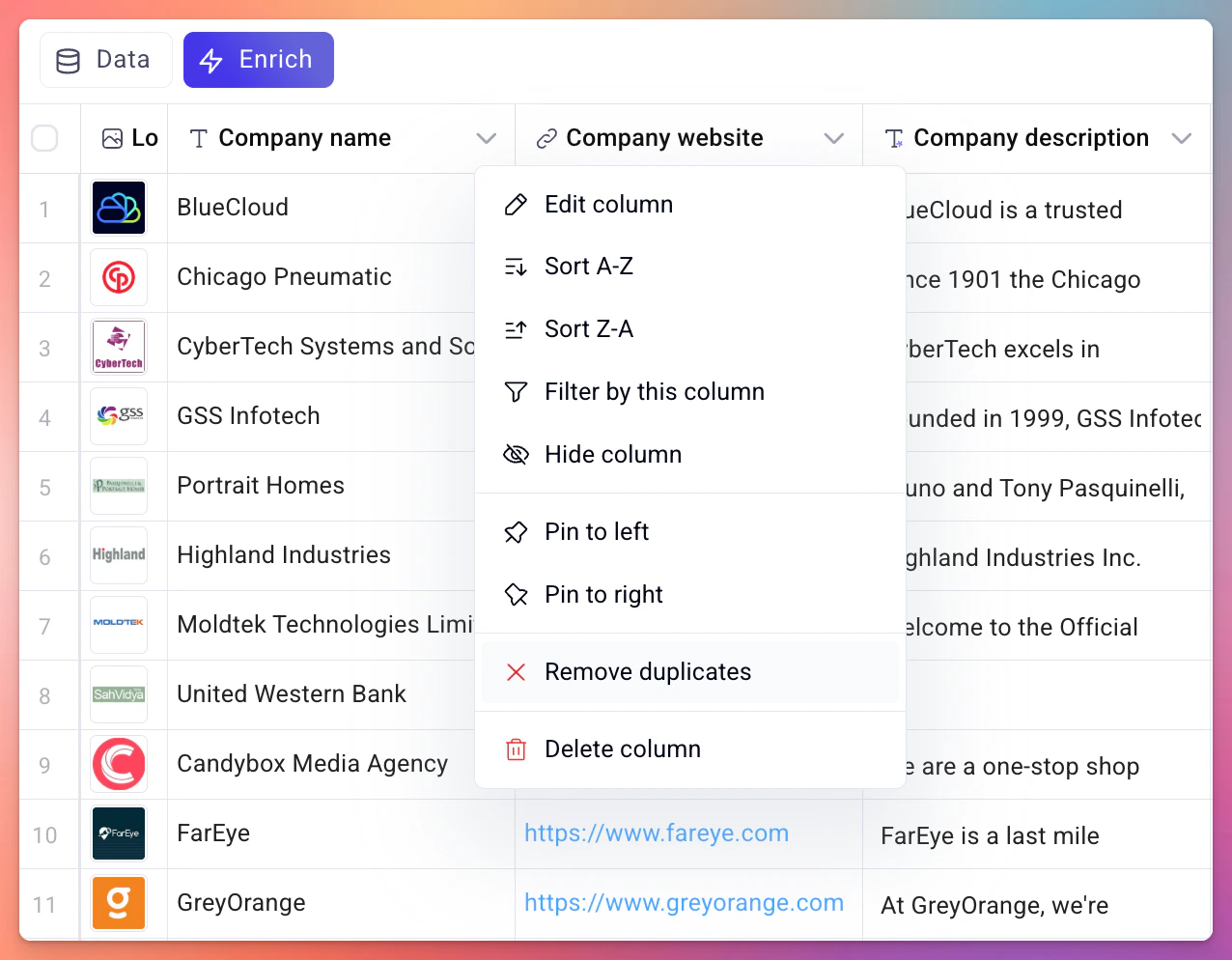Expand the Company name column dropdown arrow
Viewport: 1232px width, 960px height.
tap(487, 139)
